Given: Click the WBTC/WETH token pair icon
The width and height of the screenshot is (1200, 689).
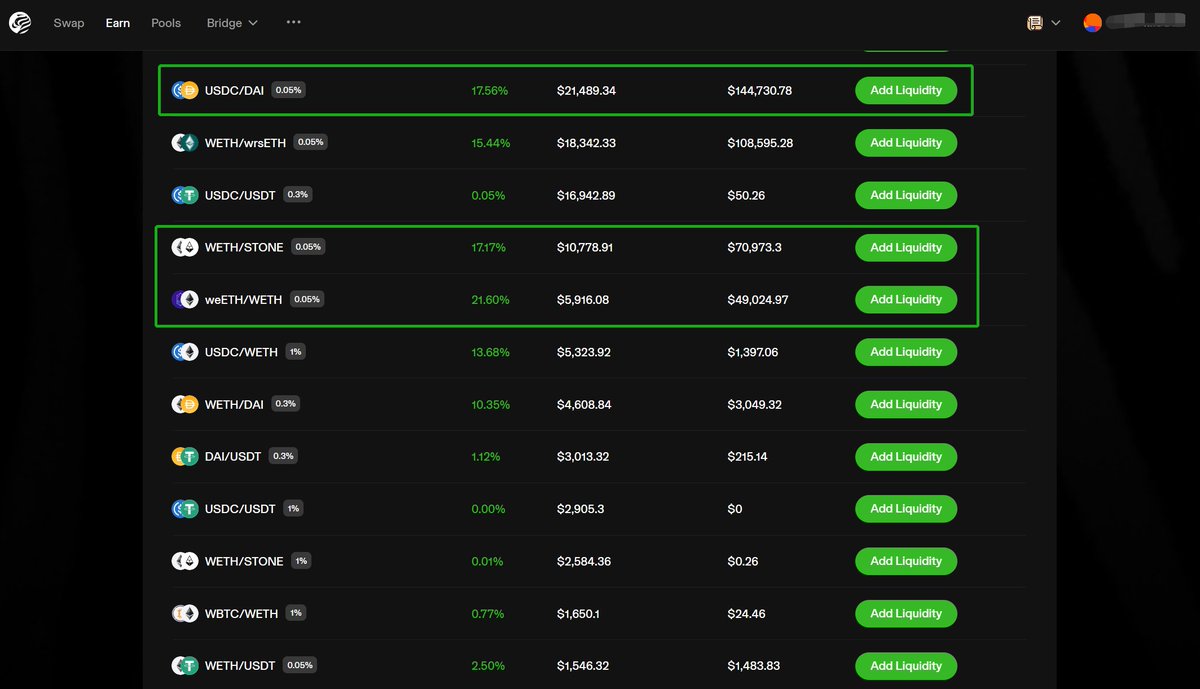Looking at the screenshot, I should (x=185, y=613).
